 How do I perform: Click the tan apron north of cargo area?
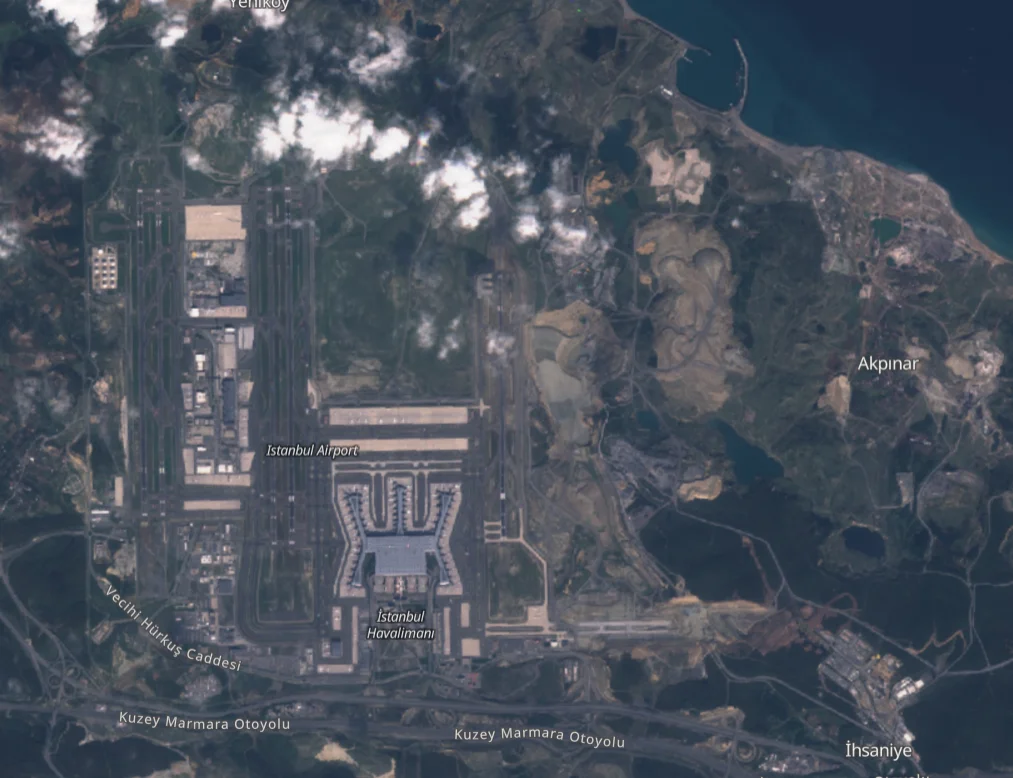click(x=214, y=222)
